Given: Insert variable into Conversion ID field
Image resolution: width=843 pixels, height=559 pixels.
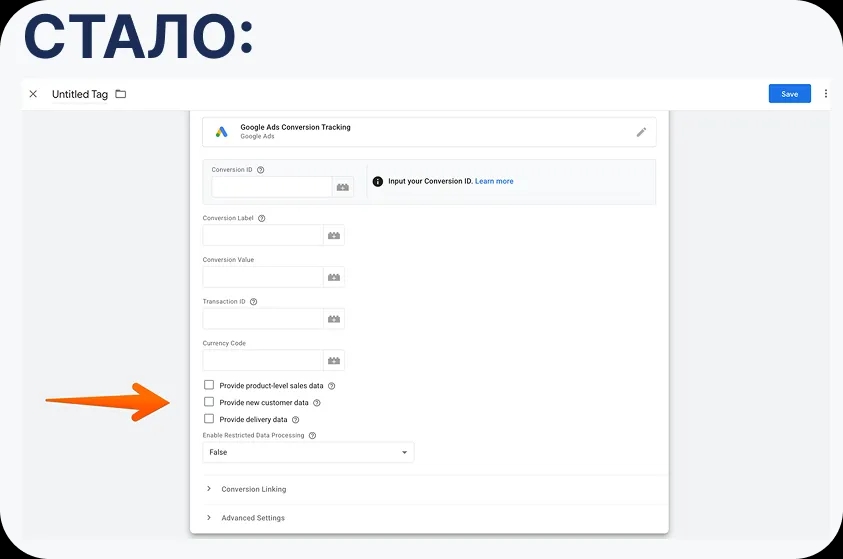Looking at the screenshot, I should click(343, 187).
